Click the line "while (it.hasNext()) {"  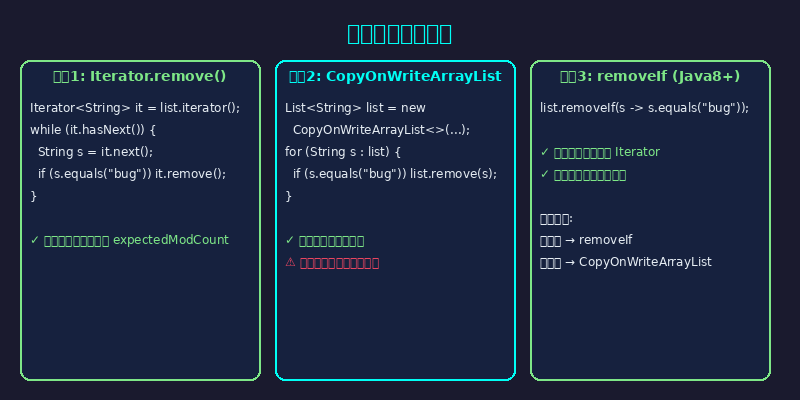pos(93,130)
